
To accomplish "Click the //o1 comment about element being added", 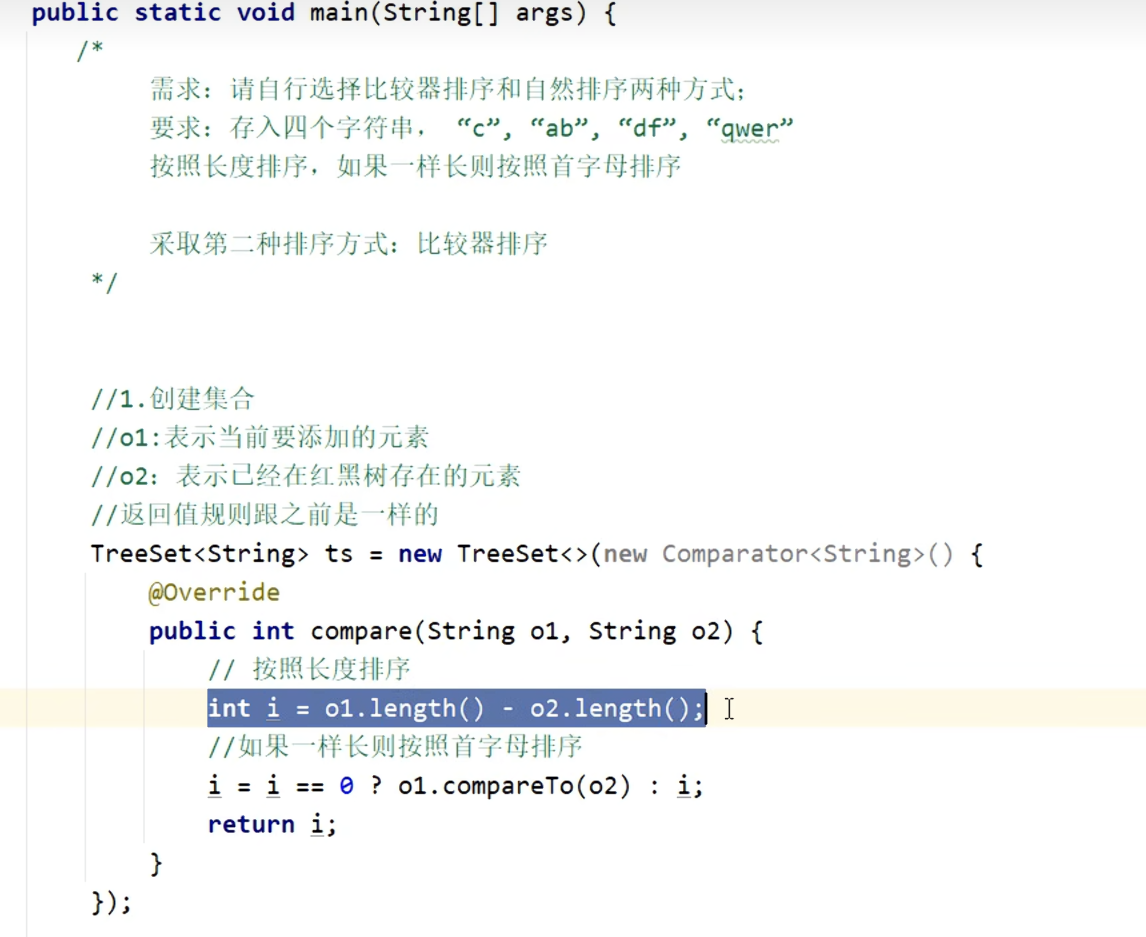I will tap(260, 438).
